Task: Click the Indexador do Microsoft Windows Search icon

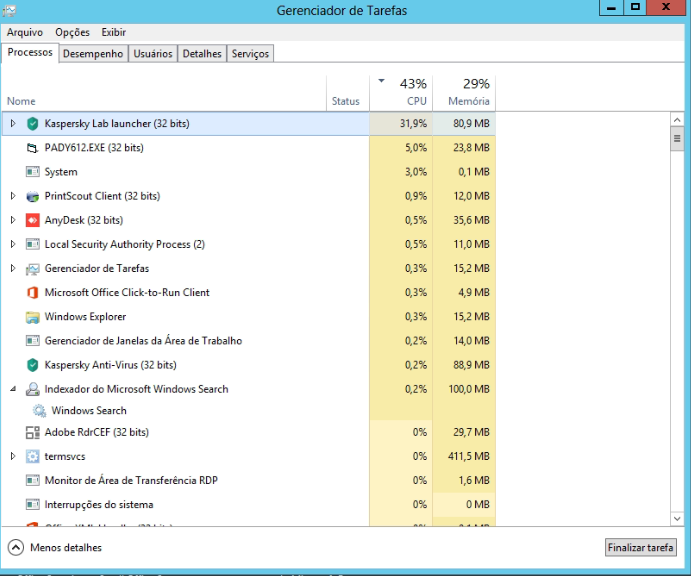Action: point(33,389)
